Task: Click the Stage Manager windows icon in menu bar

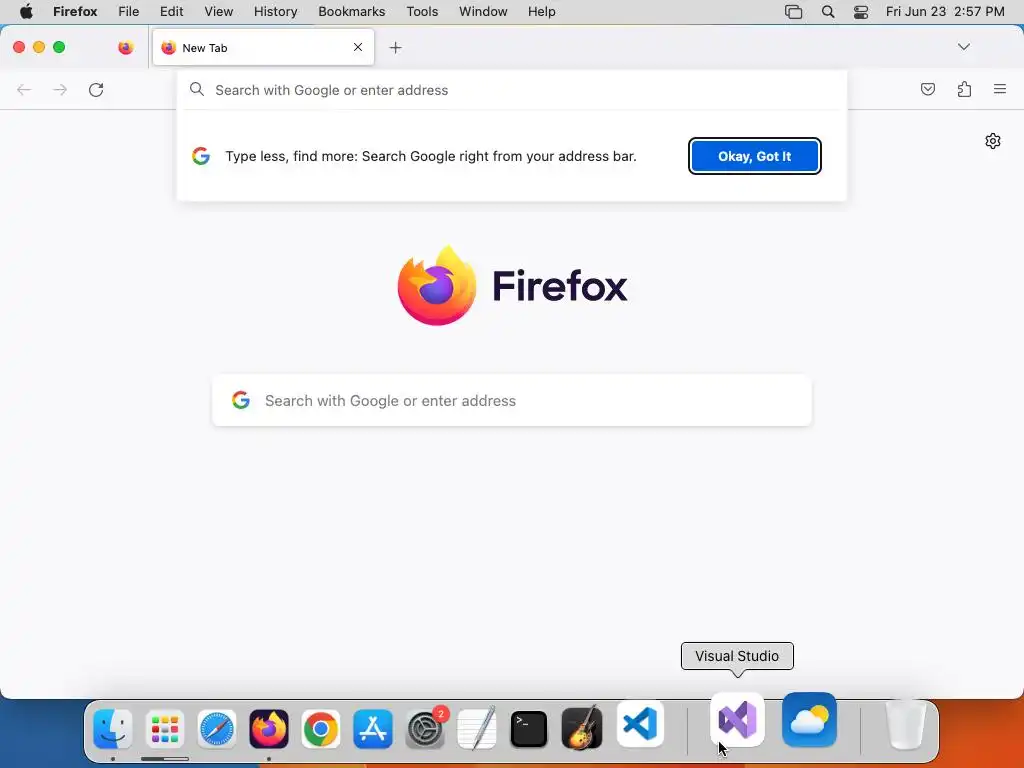Action: pyautogui.click(x=793, y=12)
